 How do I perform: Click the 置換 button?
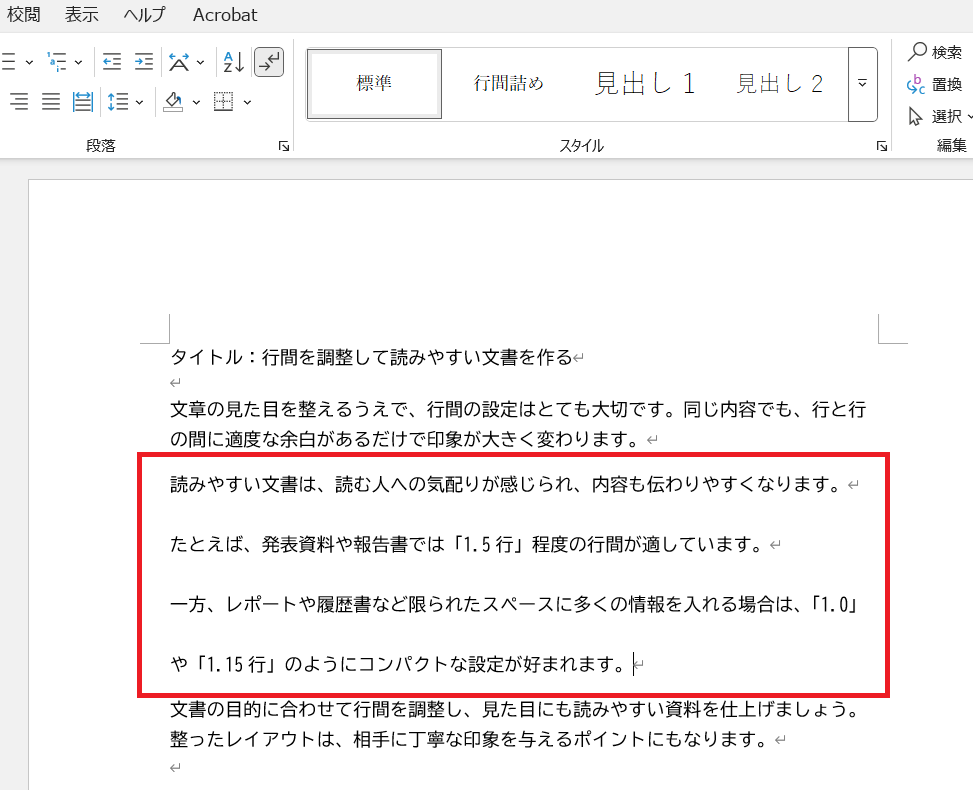pyautogui.click(x=935, y=84)
